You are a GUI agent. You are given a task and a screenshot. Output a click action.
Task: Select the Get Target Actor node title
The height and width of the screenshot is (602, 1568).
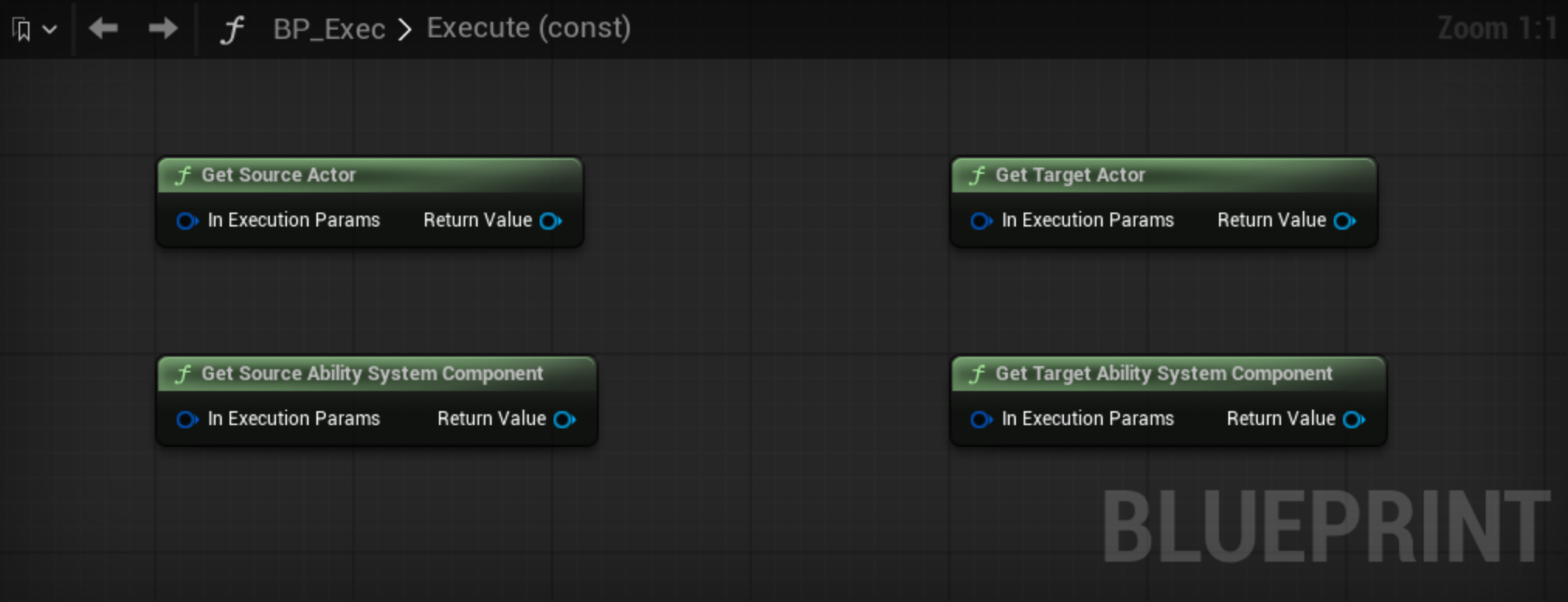(1070, 175)
